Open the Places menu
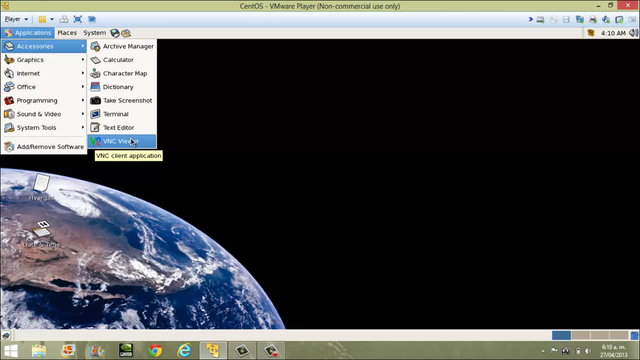Screen dimensions: 640x360 tap(67, 33)
